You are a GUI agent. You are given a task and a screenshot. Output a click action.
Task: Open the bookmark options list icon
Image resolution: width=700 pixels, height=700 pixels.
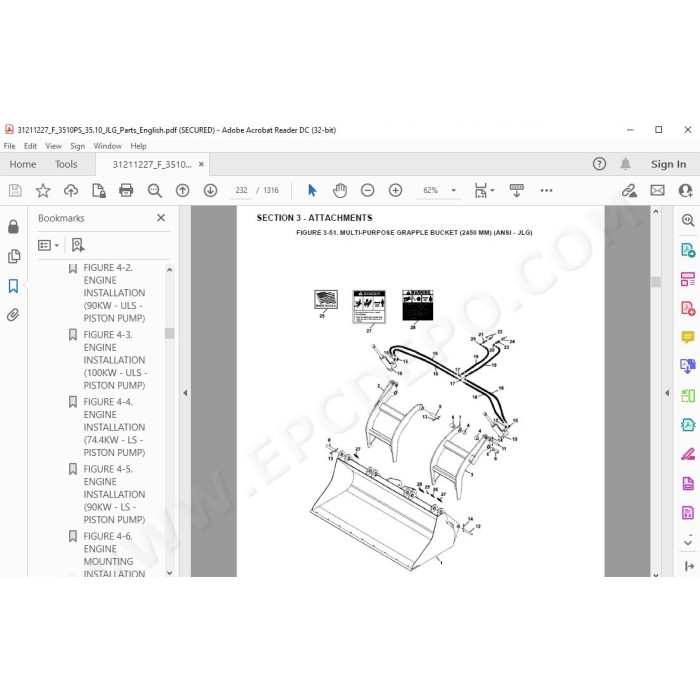pyautogui.click(x=48, y=245)
